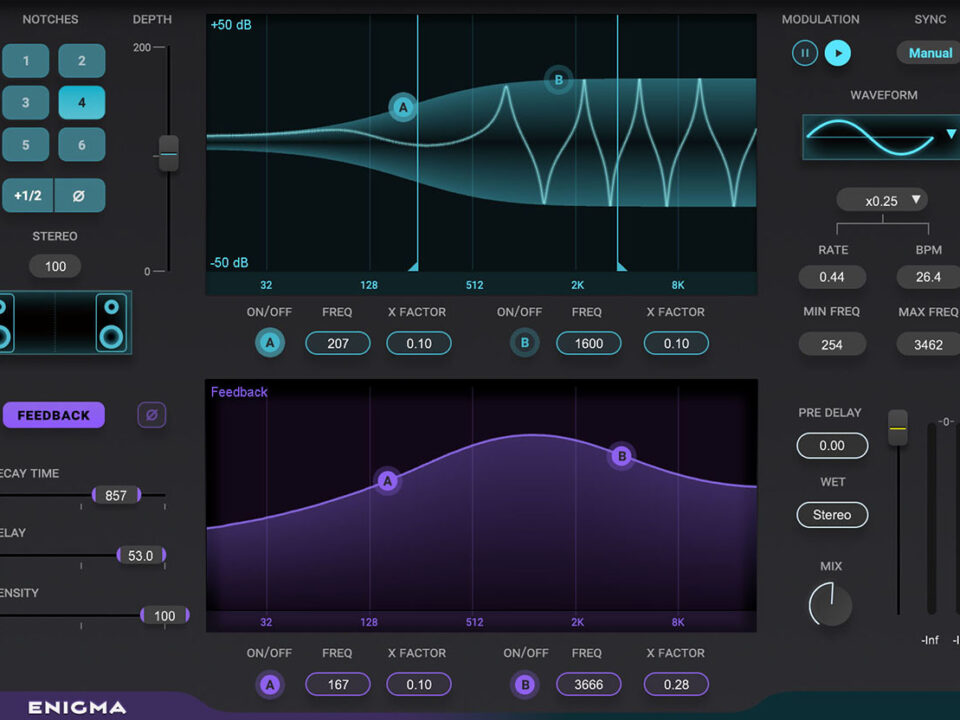Open the Stereo wet mode selector
This screenshot has height=720, width=960.
[832, 515]
